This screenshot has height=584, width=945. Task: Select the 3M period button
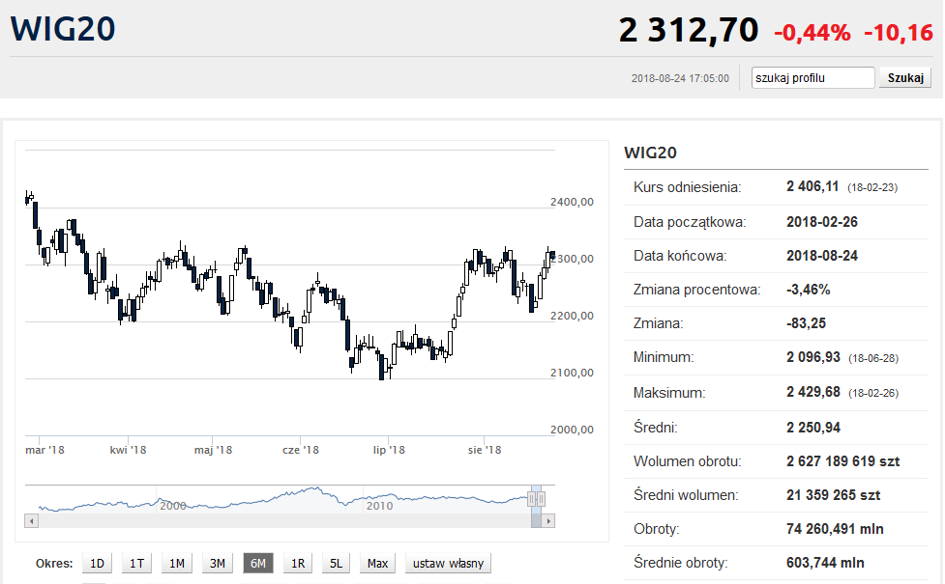217,564
